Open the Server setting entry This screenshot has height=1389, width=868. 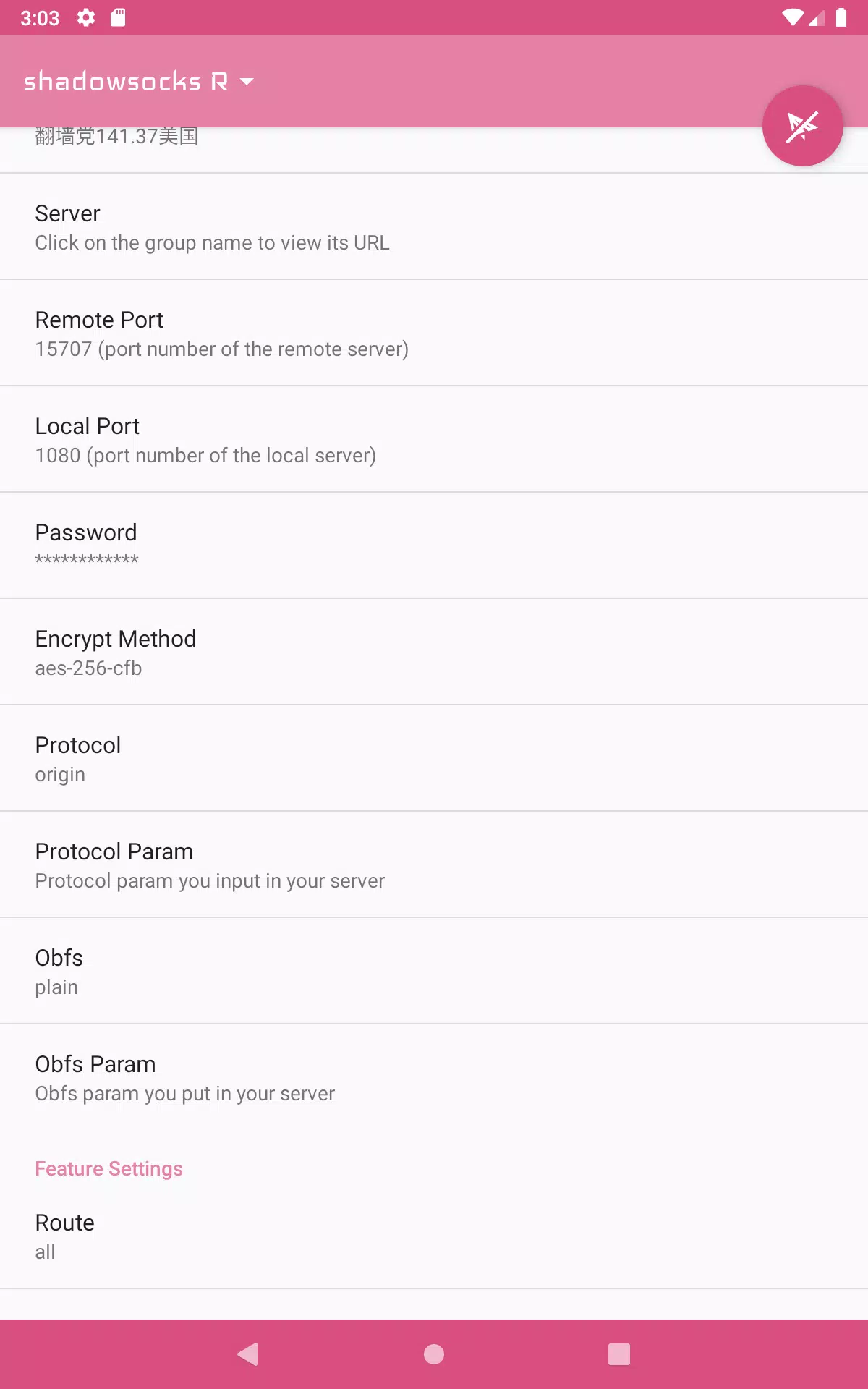pyautogui.click(x=434, y=226)
